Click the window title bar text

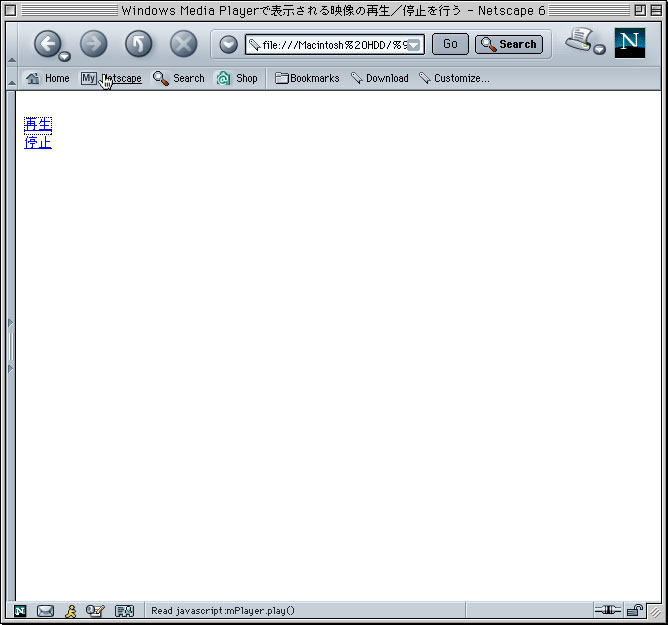point(333,11)
